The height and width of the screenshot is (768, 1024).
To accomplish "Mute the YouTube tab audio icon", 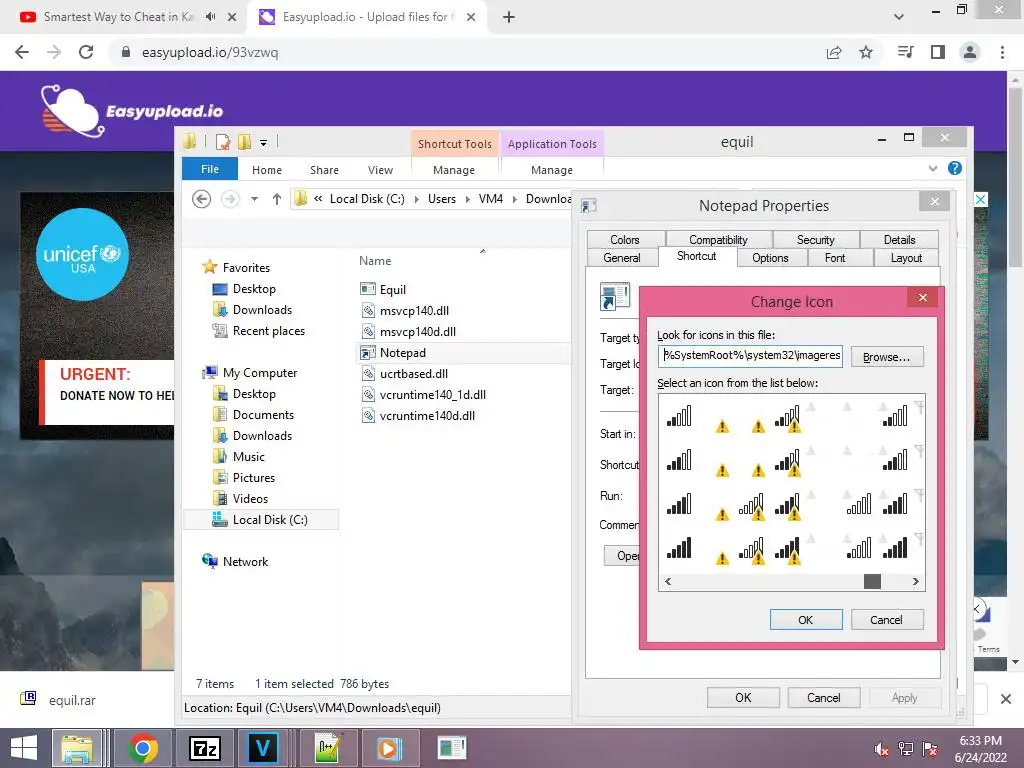I will [x=210, y=17].
